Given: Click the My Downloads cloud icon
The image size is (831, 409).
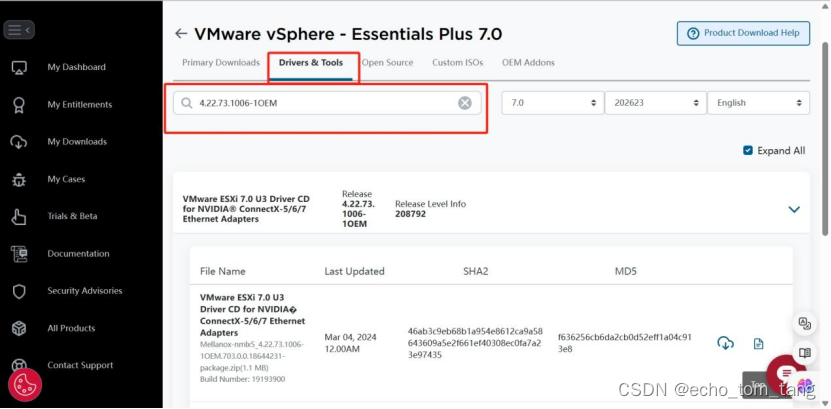Looking at the screenshot, I should tap(19, 142).
